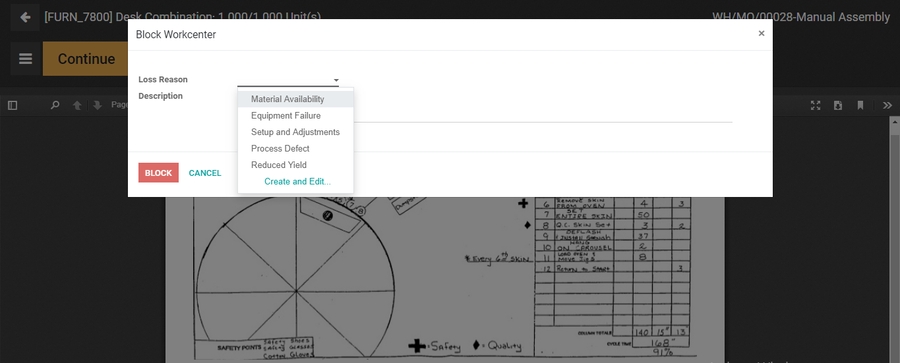This screenshot has height=363, width=900.
Task: Select Equipment Failure loss reason
Action: click(x=296, y=115)
